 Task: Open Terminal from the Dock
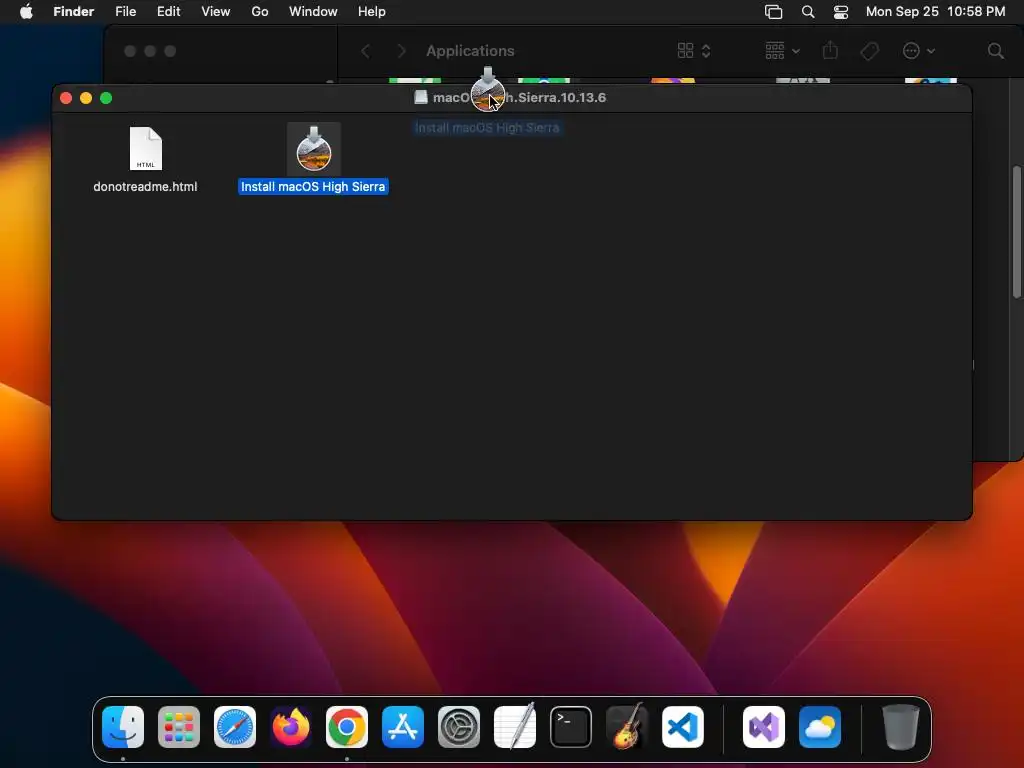click(571, 727)
